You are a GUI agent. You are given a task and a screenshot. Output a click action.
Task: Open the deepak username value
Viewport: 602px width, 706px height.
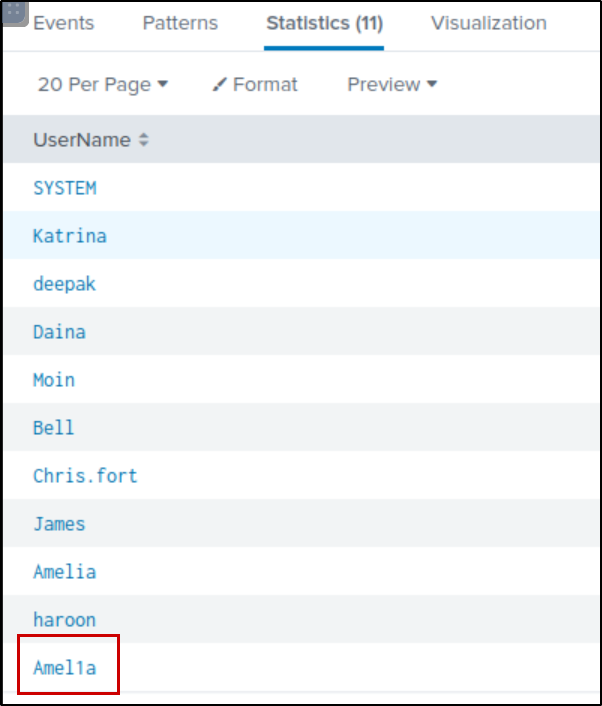coord(65,284)
